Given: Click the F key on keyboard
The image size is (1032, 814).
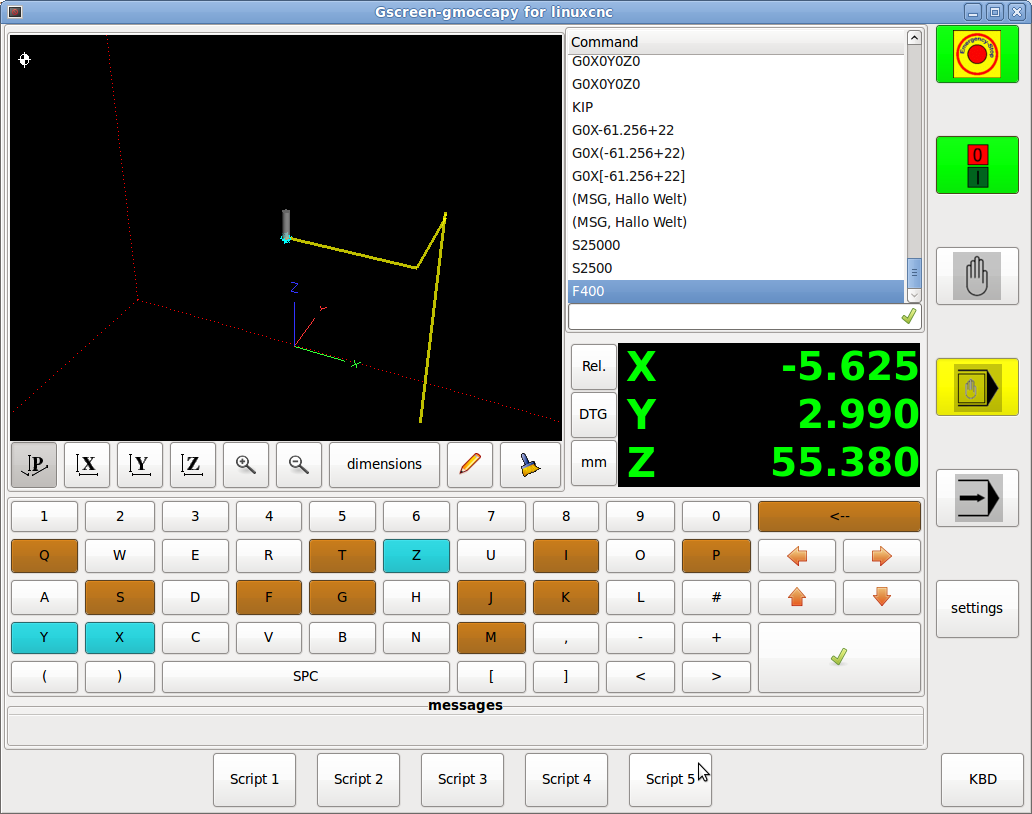Looking at the screenshot, I should [269, 598].
